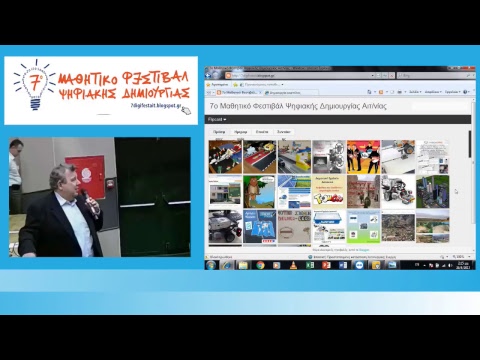This screenshot has height=360, width=480.
Task: Open the Windows Start orb
Action: pyautogui.click(x=211, y=265)
